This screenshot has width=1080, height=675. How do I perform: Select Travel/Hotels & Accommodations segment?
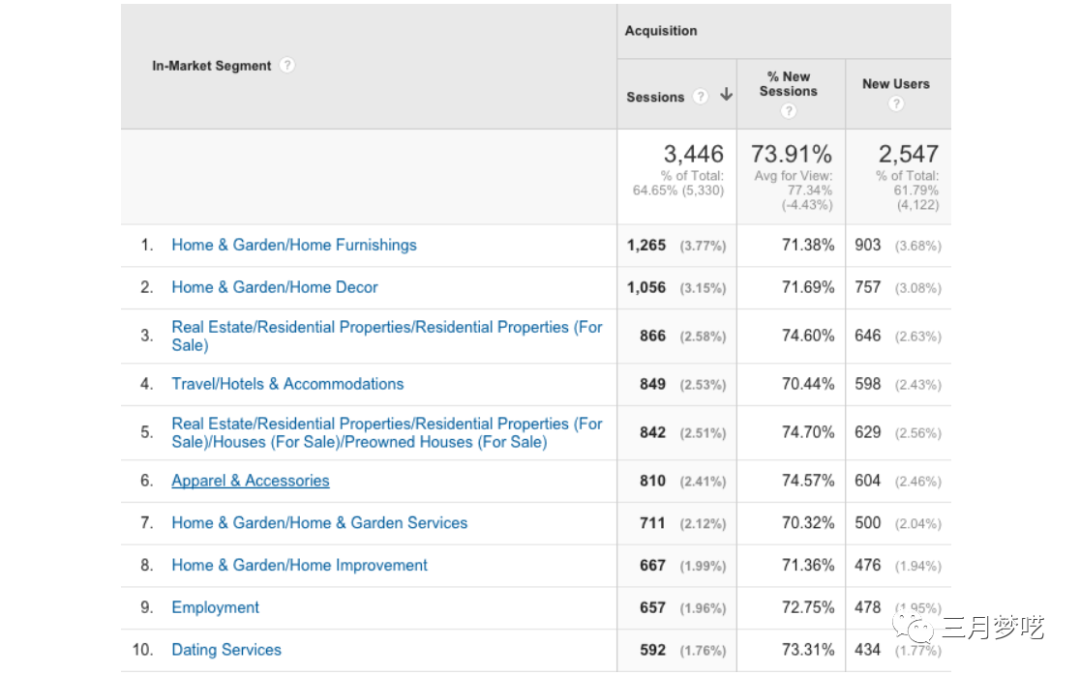click(x=288, y=384)
